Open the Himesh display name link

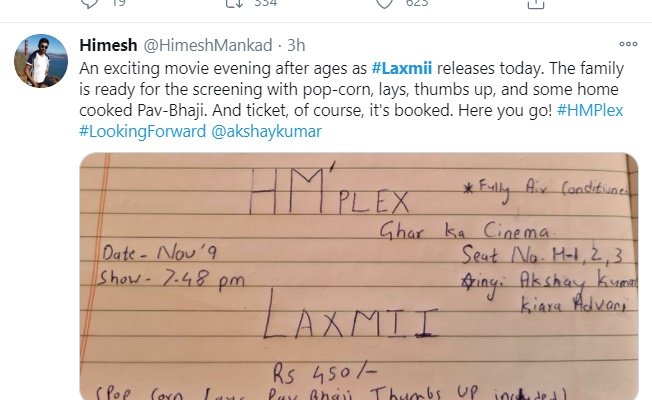click(103, 46)
